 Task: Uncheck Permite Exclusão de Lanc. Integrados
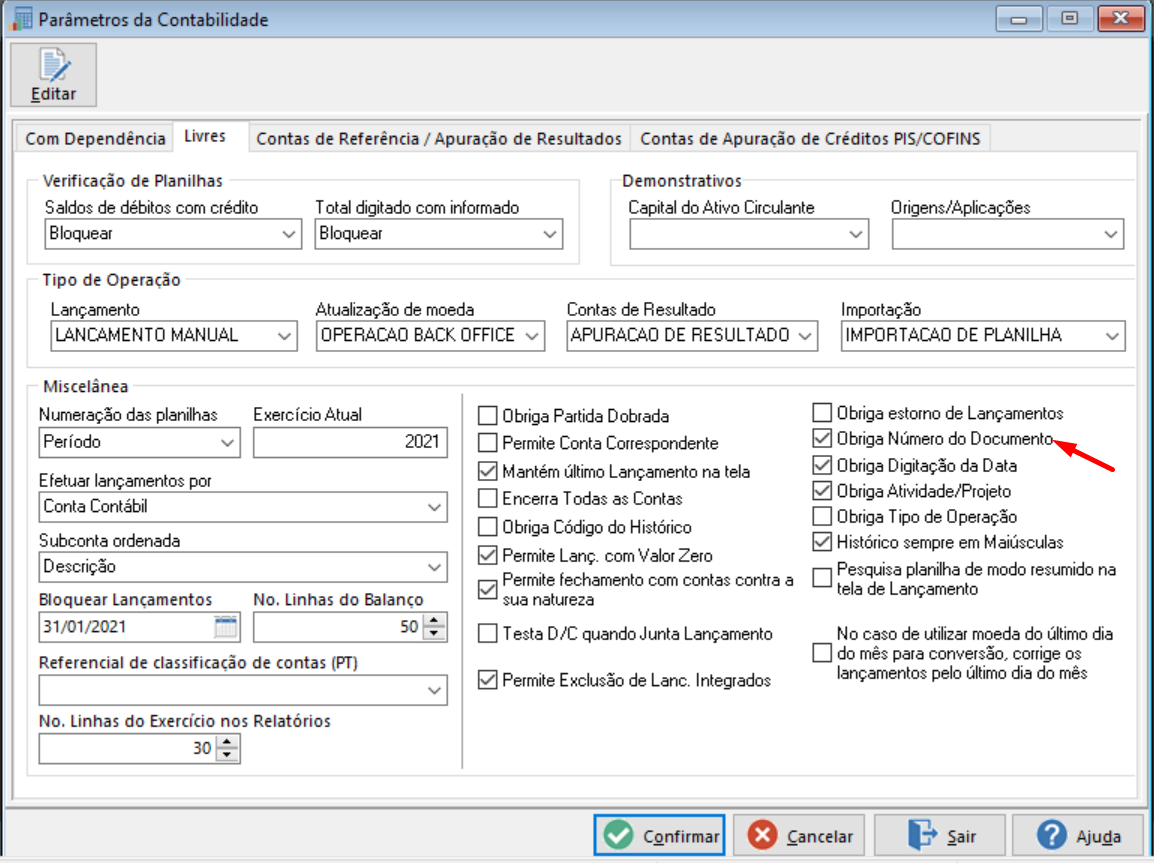pos(487,680)
